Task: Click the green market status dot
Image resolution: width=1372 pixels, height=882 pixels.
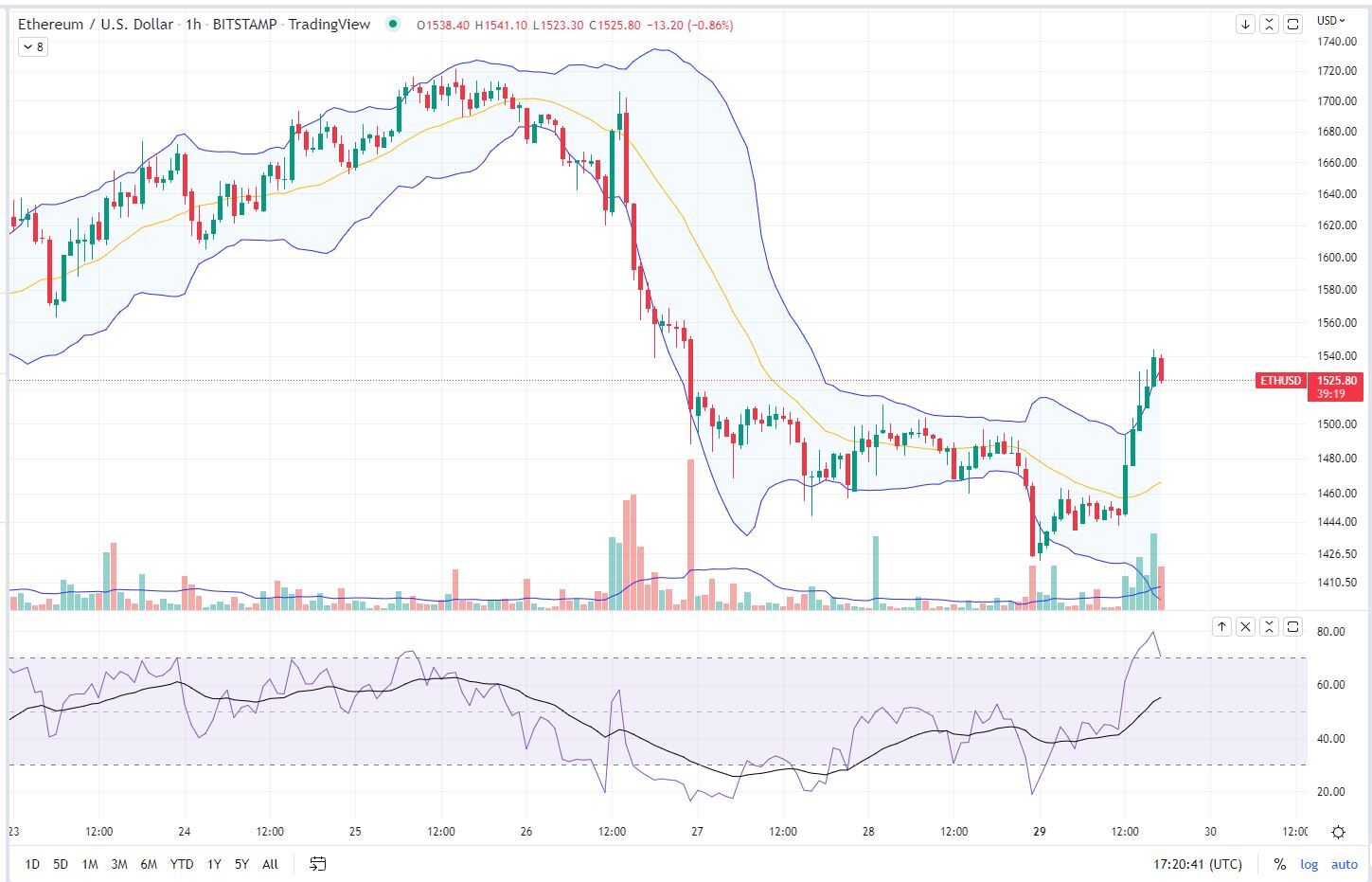Action: pos(392,24)
